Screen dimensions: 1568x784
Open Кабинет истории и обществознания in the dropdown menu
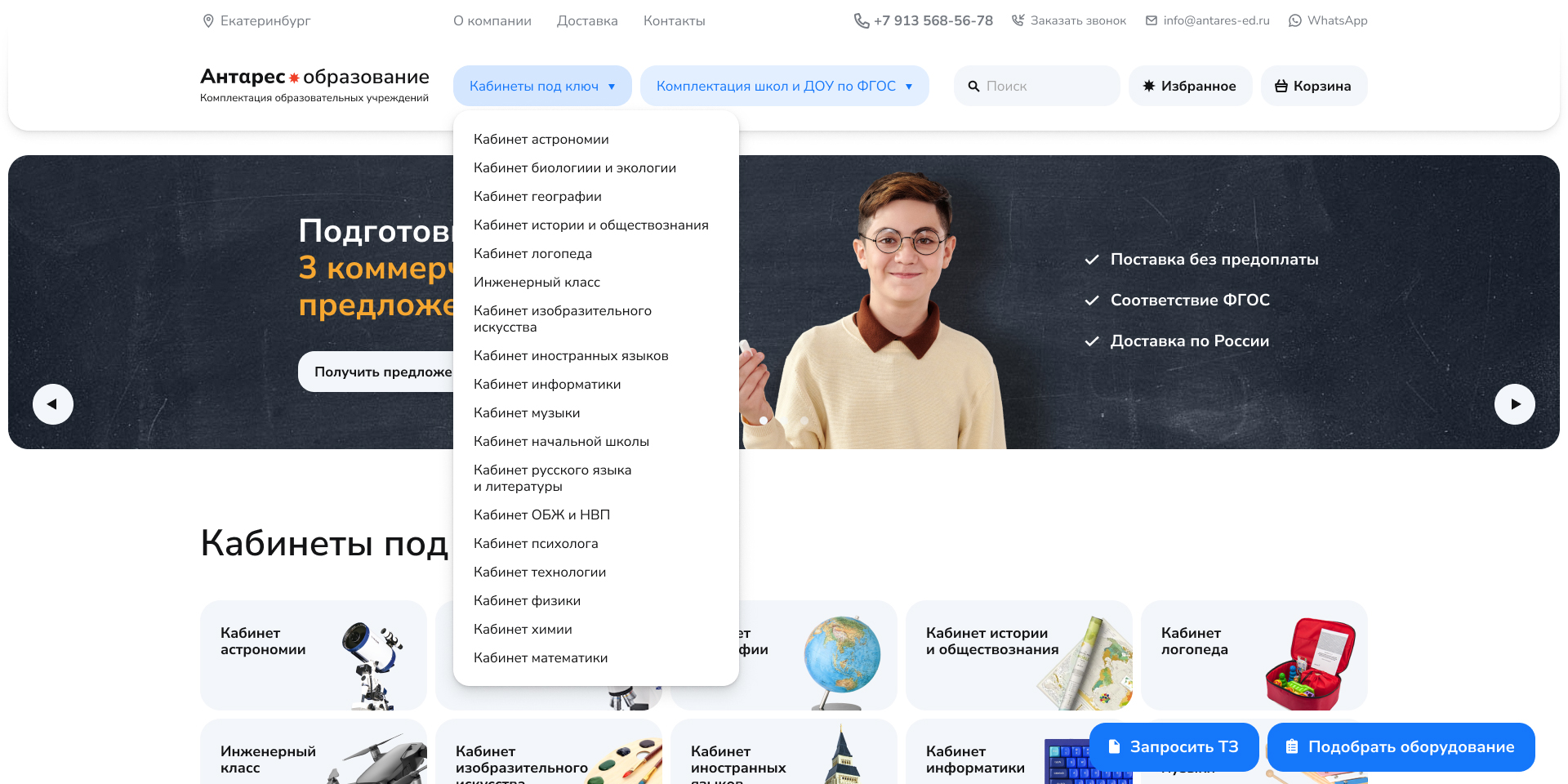591,225
